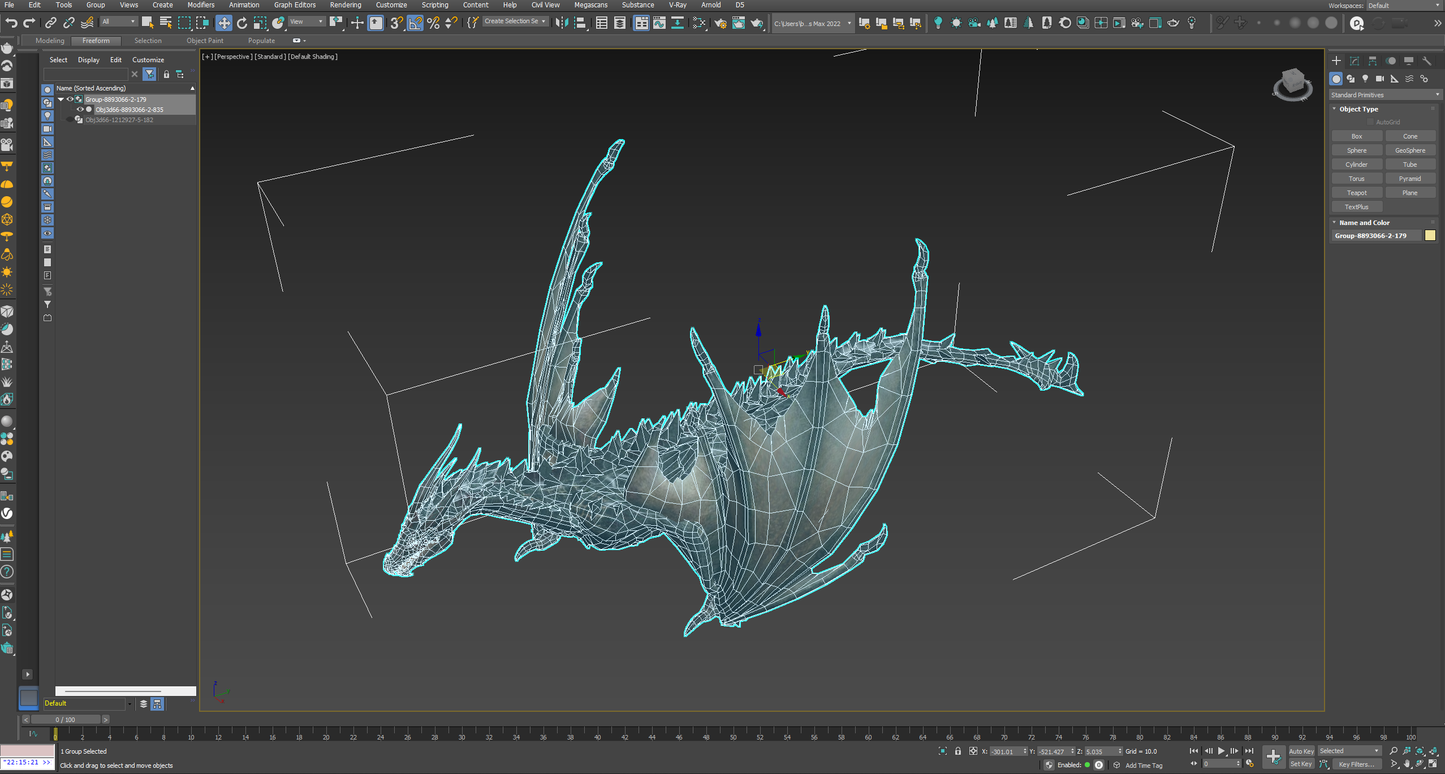1445x774 pixels.
Task: Click the Sphere primitive button
Action: coord(1357,150)
